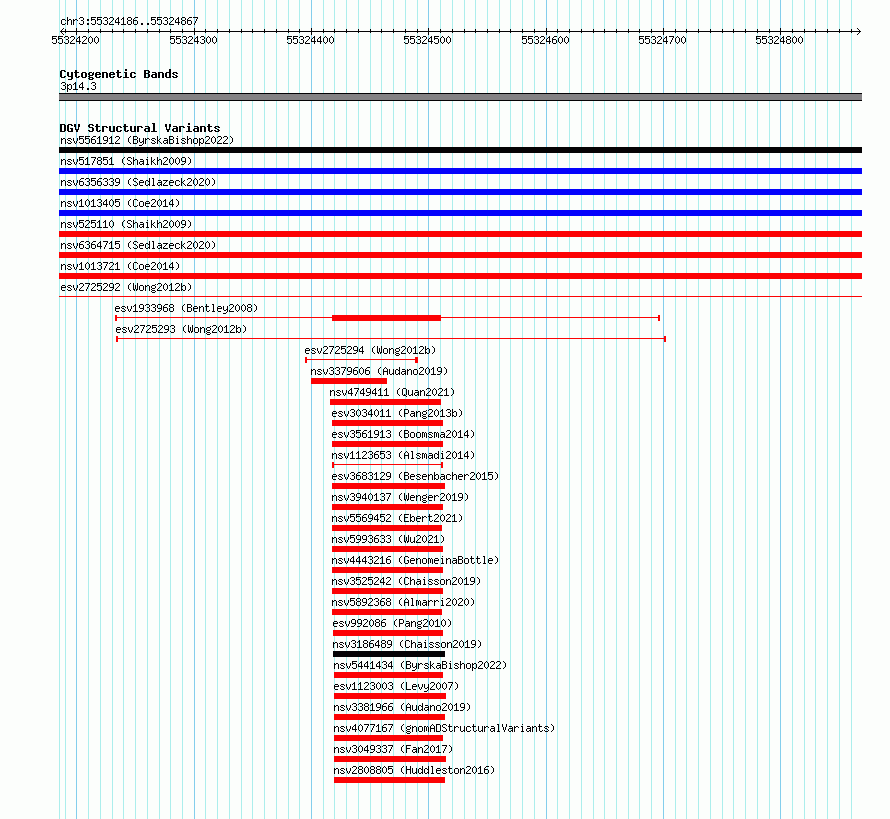The image size is (890, 819).
Task: Click ruler position 55324700
Action: point(662,40)
